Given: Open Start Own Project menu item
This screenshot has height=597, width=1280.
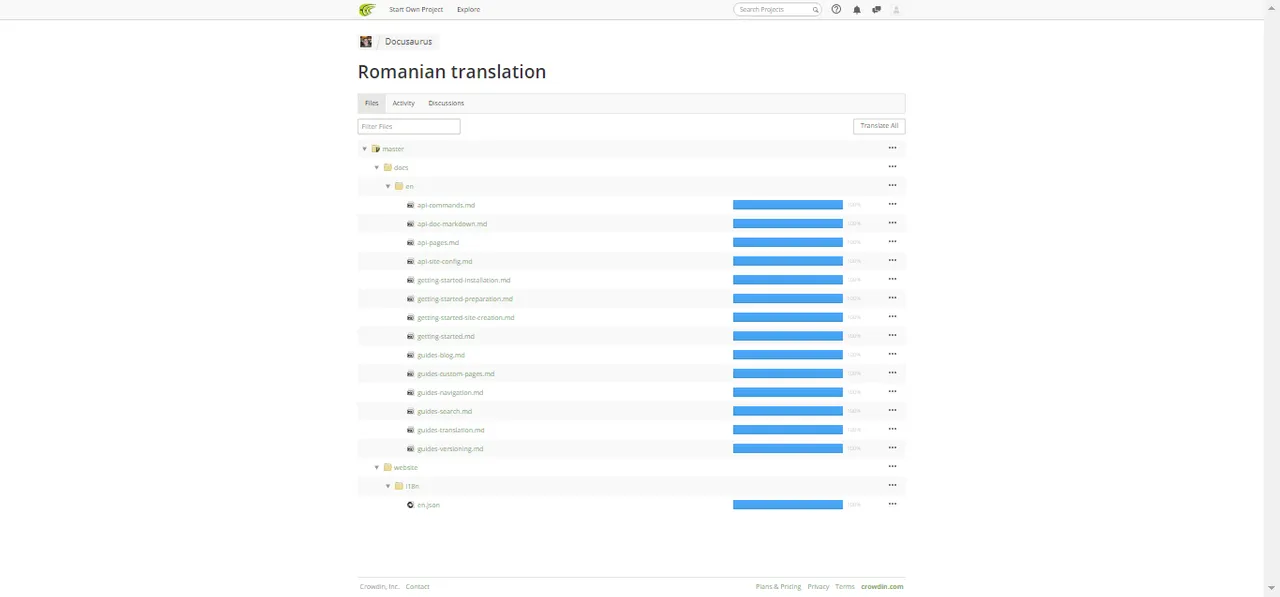Looking at the screenshot, I should coord(416,10).
